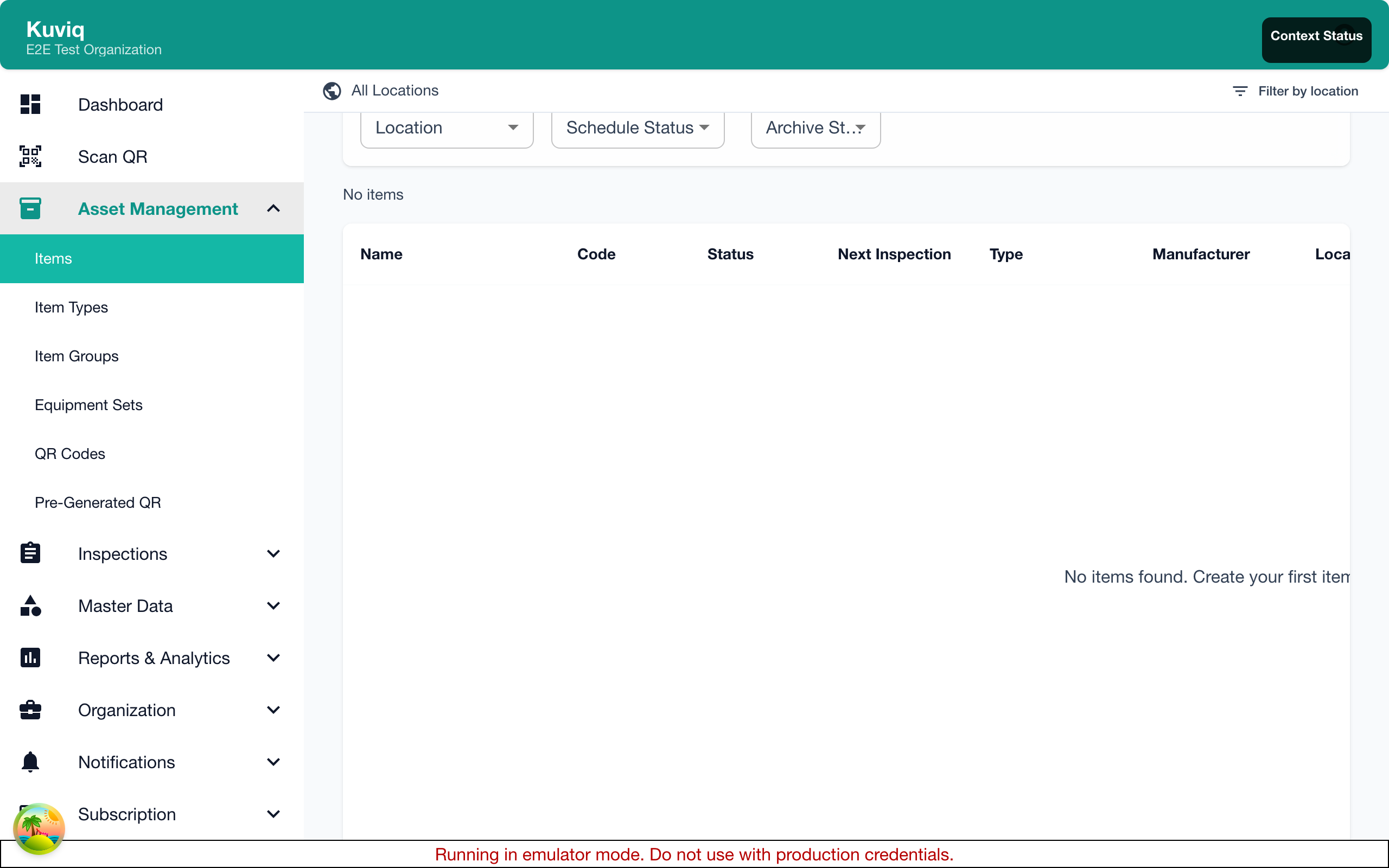
Task: Expand the Master Data chevron
Action: click(273, 605)
